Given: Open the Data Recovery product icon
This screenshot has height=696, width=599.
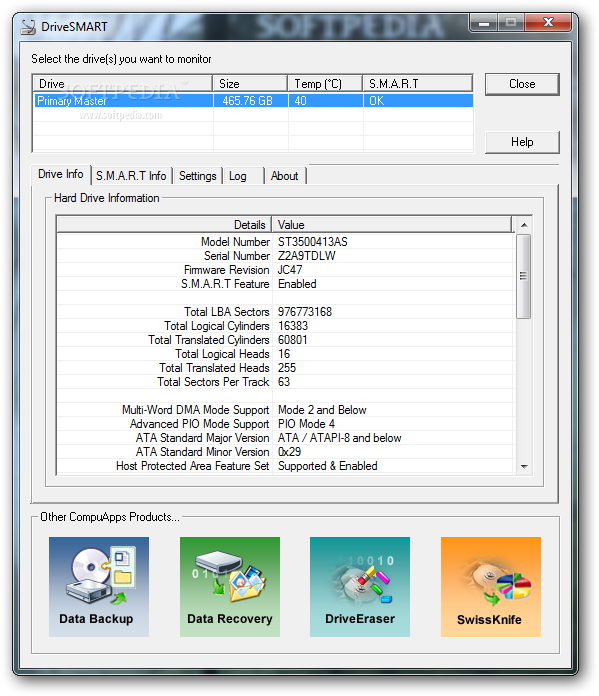Looking at the screenshot, I should click(230, 587).
